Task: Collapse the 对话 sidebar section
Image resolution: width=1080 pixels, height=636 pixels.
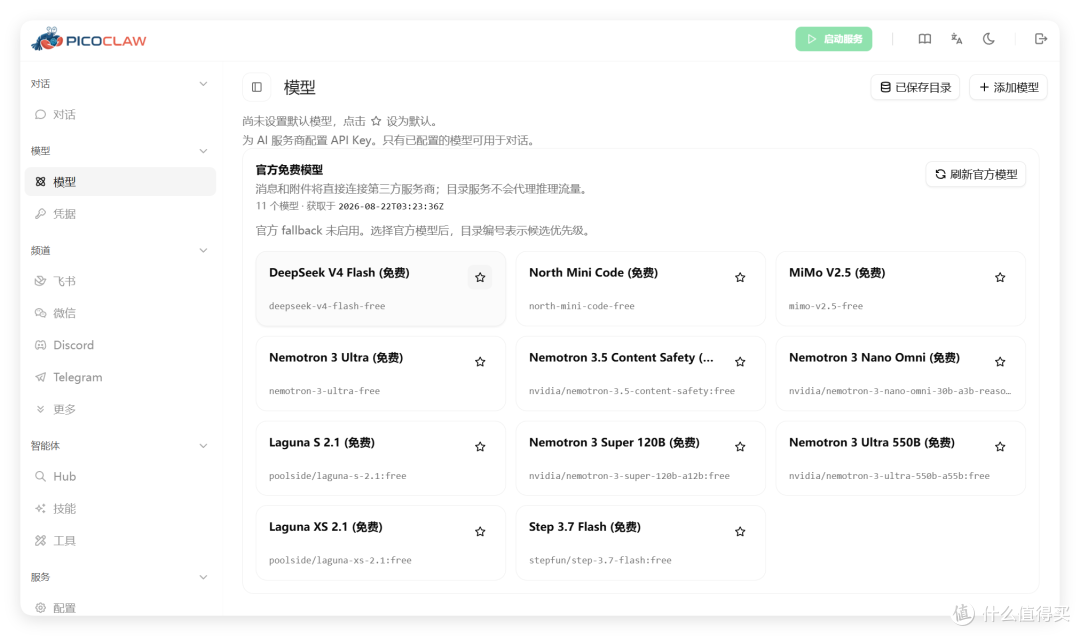Action: pos(203,84)
